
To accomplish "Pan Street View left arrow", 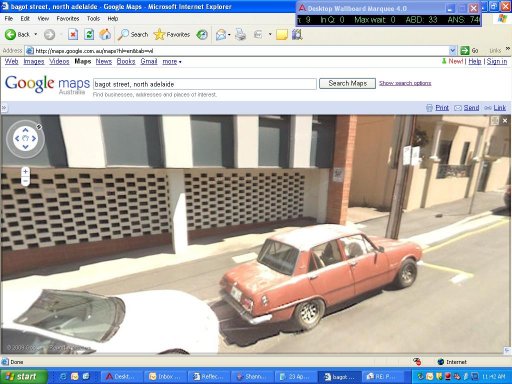I will pyautogui.click(x=17, y=138).
